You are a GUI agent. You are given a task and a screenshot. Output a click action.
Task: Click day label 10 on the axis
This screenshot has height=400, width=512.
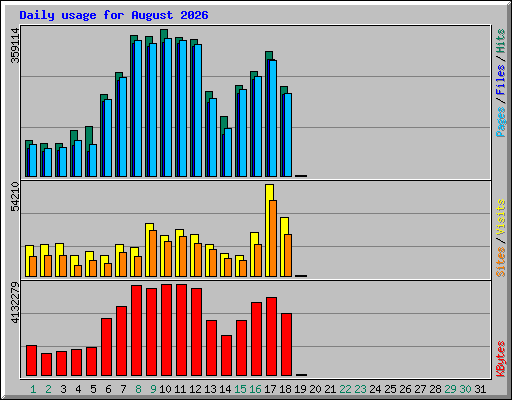(x=165, y=389)
